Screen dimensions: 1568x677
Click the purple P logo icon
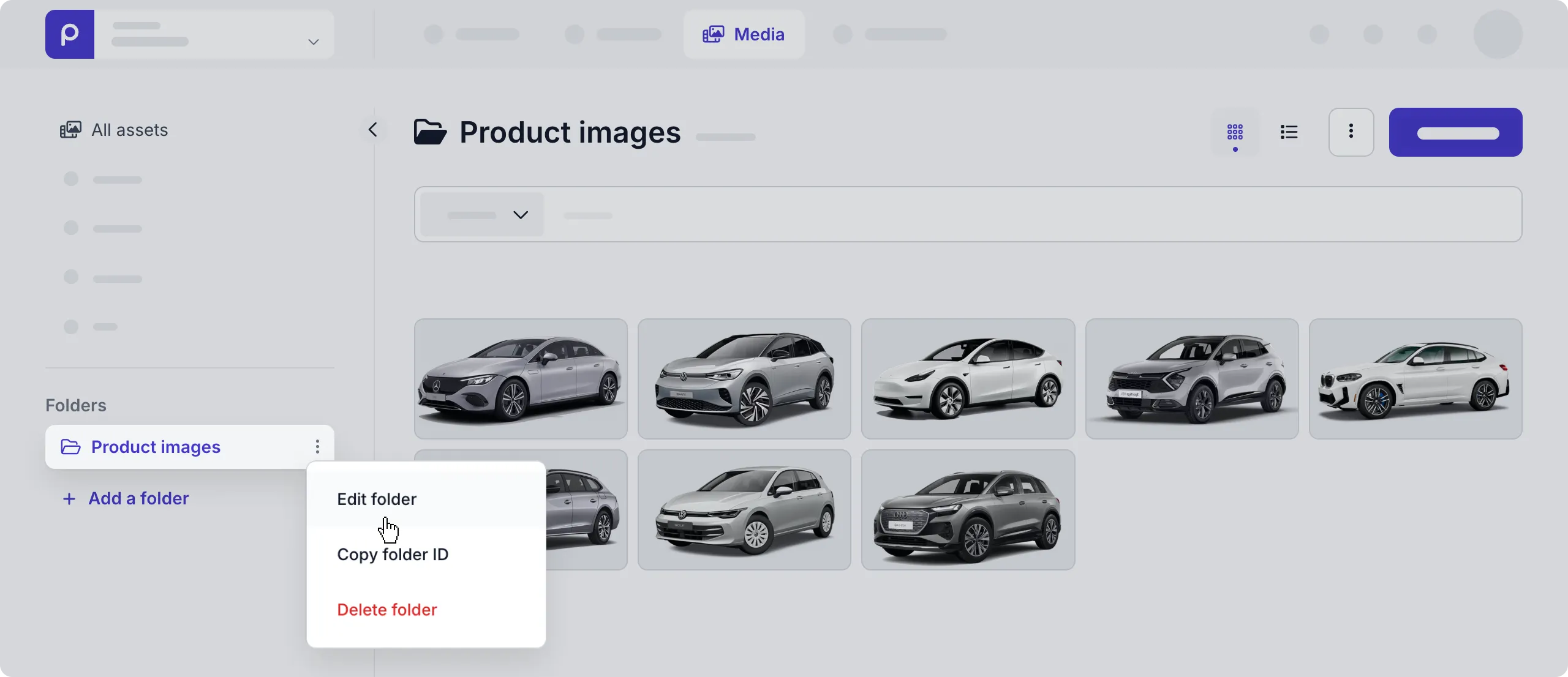tap(70, 34)
